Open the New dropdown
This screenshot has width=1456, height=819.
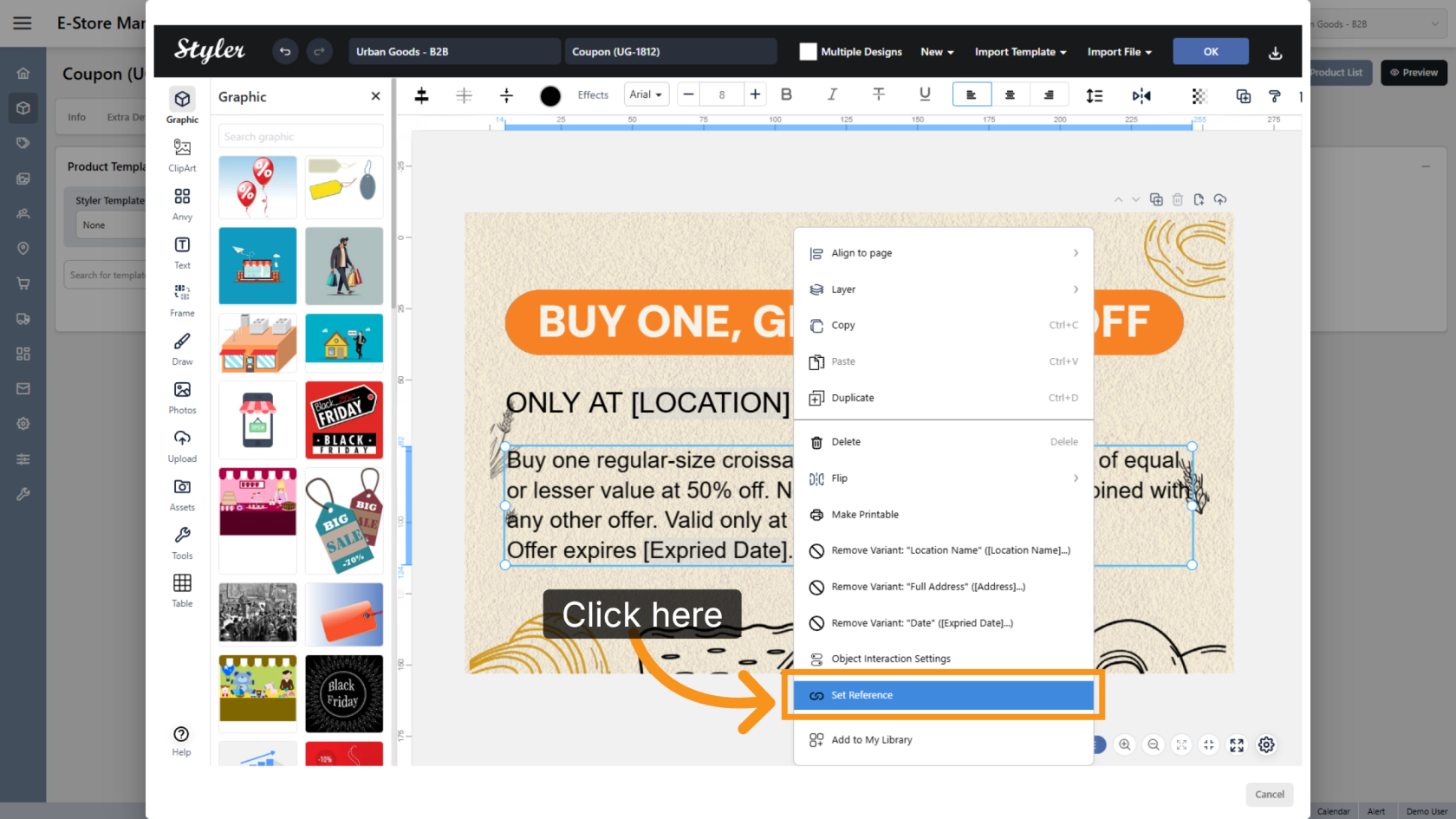click(x=937, y=52)
